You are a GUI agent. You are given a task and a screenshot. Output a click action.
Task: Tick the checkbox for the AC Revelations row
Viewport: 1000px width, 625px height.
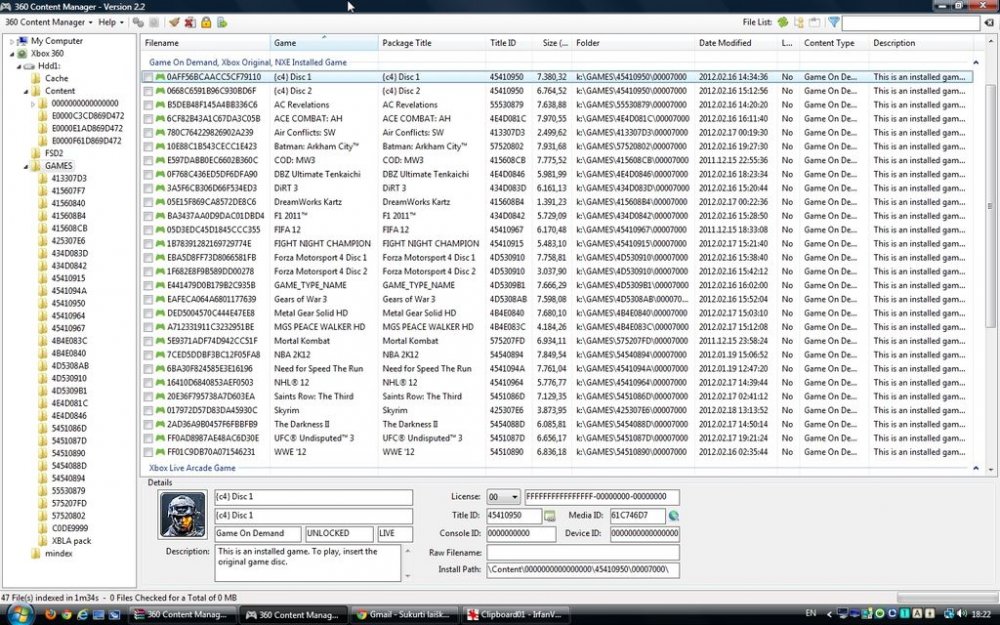coord(148,105)
